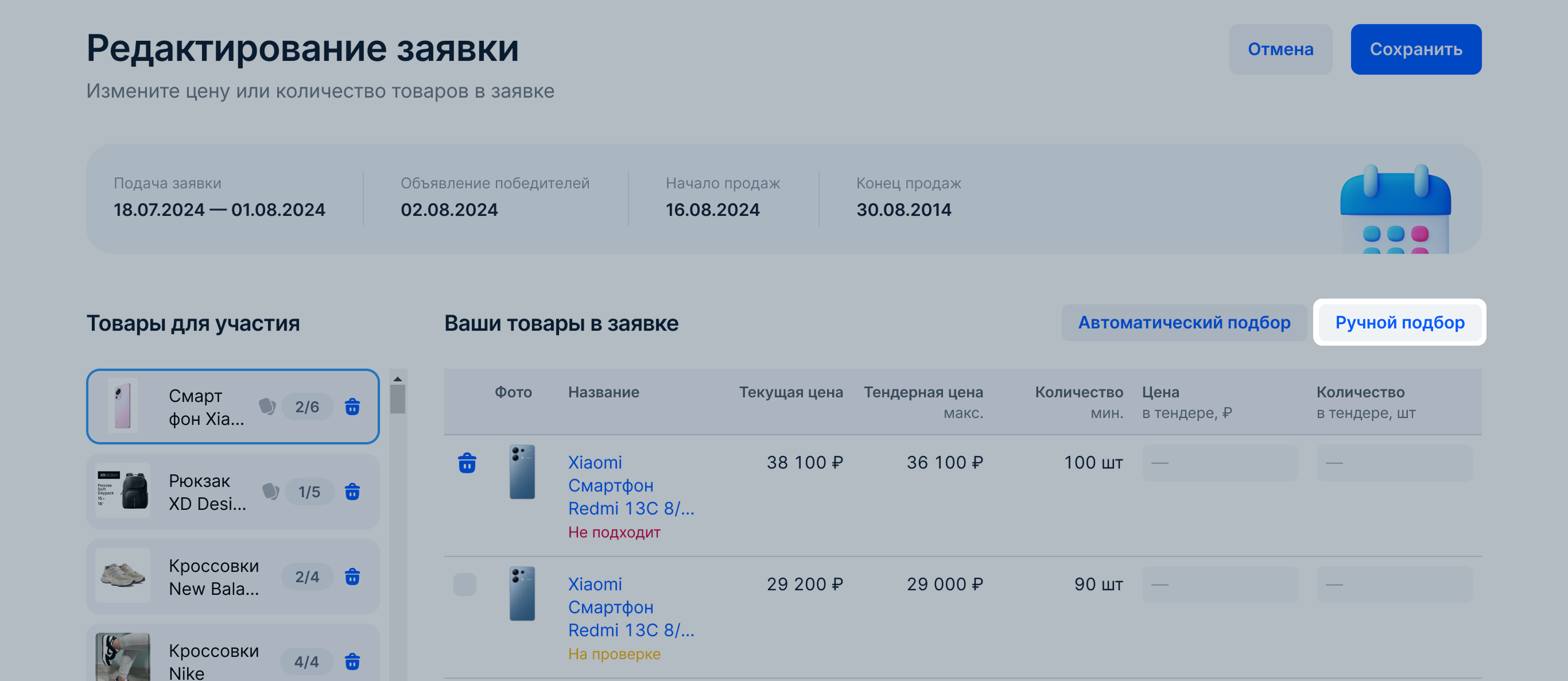Delete the Смартфон Xiaomi item from the list

pyautogui.click(x=352, y=407)
